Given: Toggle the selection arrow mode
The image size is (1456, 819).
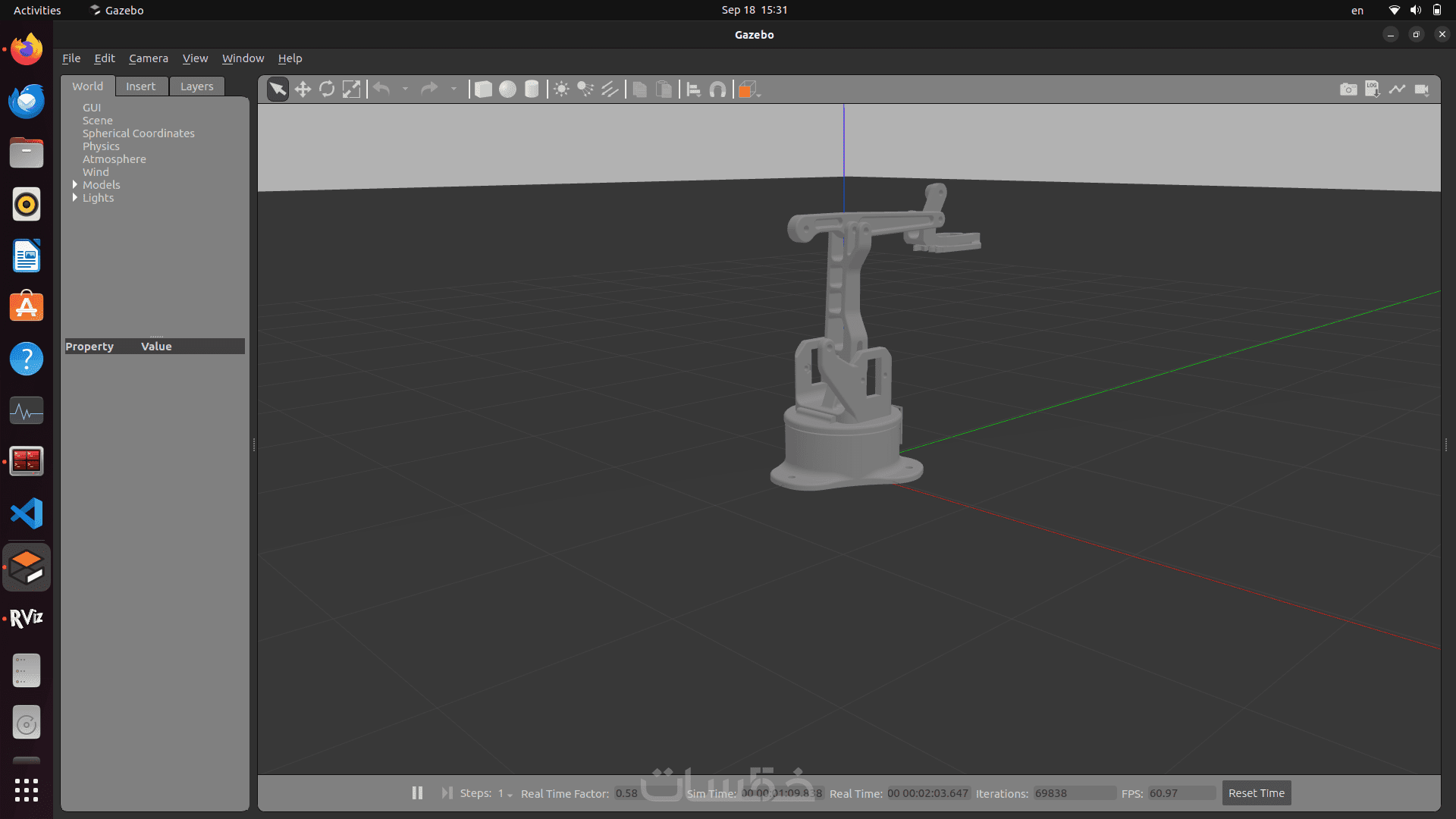Looking at the screenshot, I should click(278, 89).
